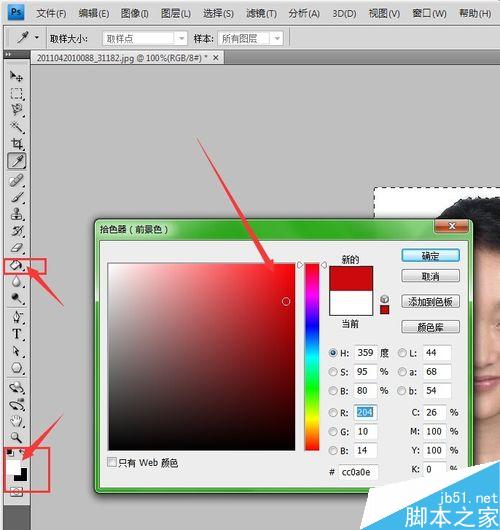Select the Eraser tool

tap(16, 248)
